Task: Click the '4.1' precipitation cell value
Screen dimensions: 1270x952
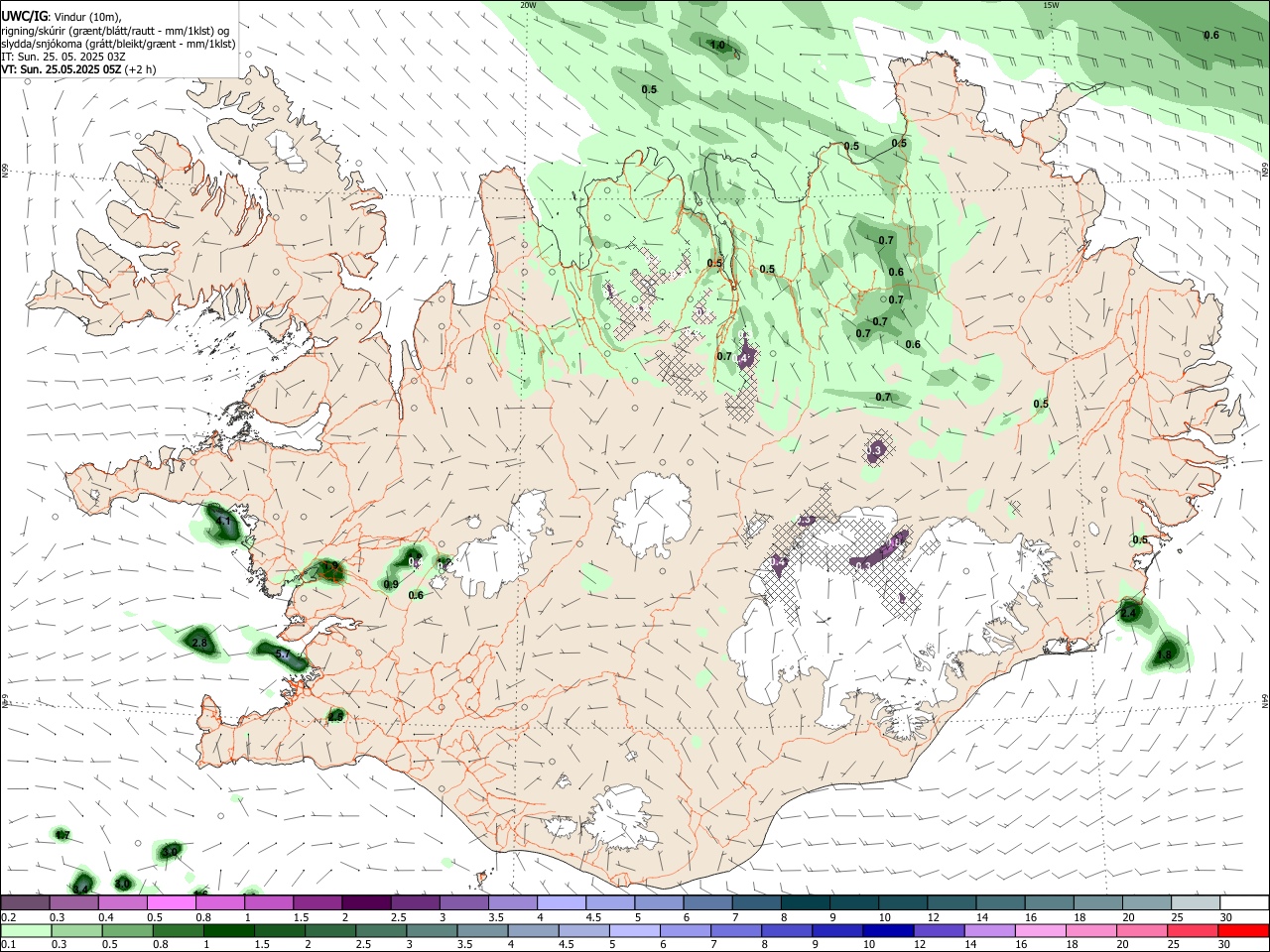Action: click(x=223, y=521)
